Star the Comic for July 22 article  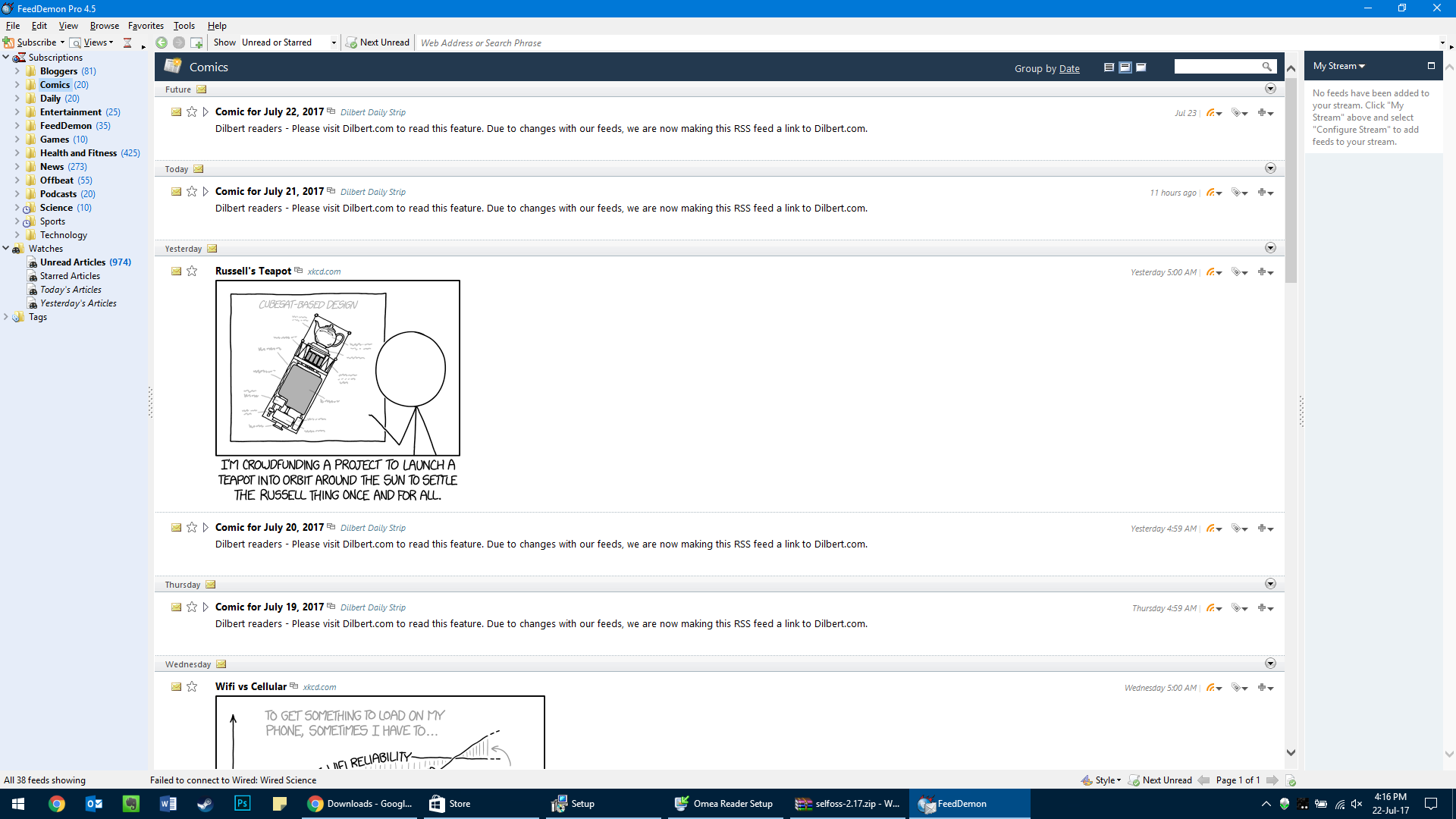coord(192,112)
